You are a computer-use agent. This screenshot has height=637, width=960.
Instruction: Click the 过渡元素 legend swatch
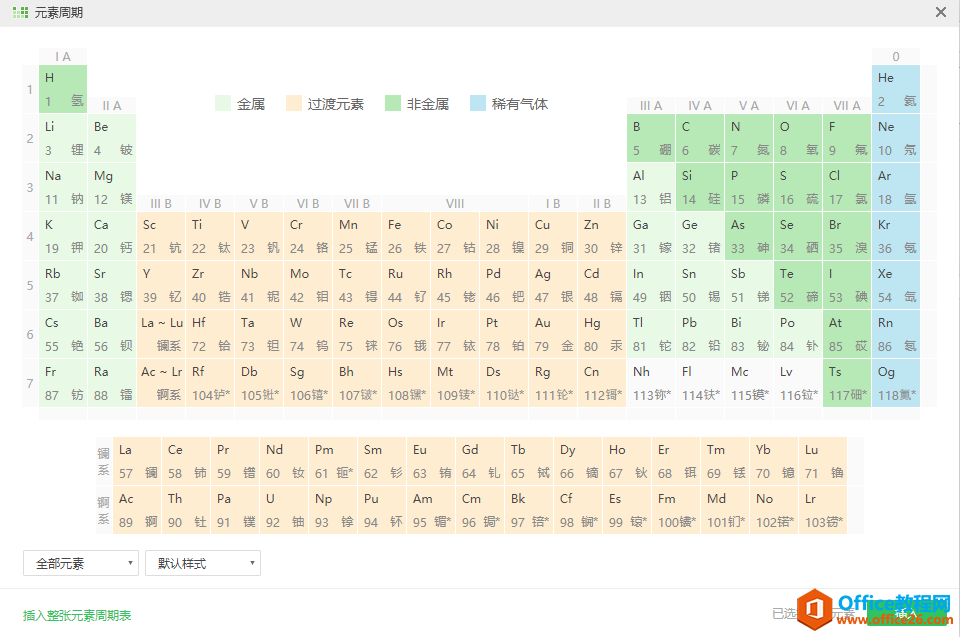(294, 104)
